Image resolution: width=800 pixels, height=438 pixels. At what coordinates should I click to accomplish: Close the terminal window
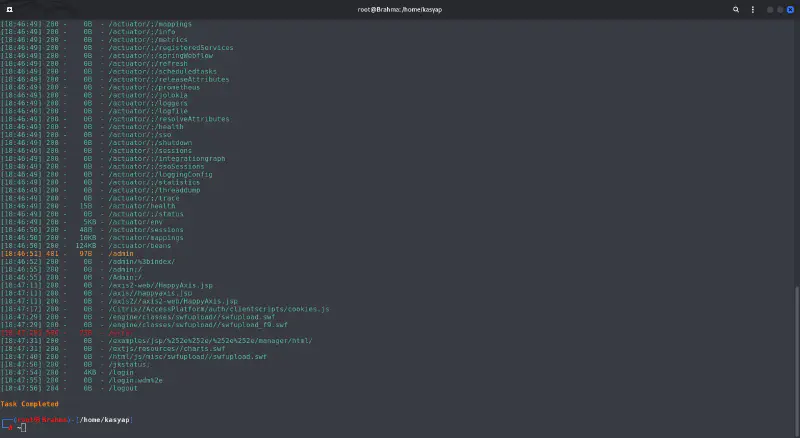(x=791, y=8)
